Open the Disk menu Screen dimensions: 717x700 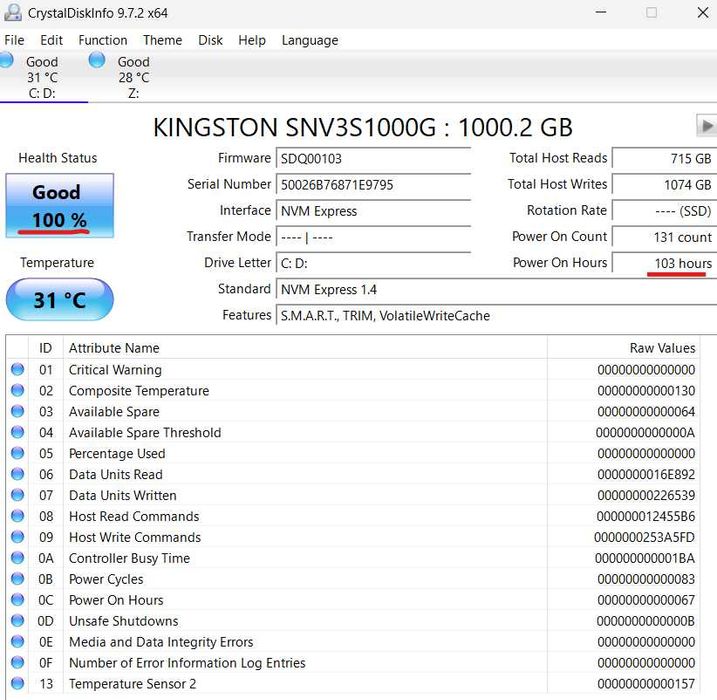point(210,40)
